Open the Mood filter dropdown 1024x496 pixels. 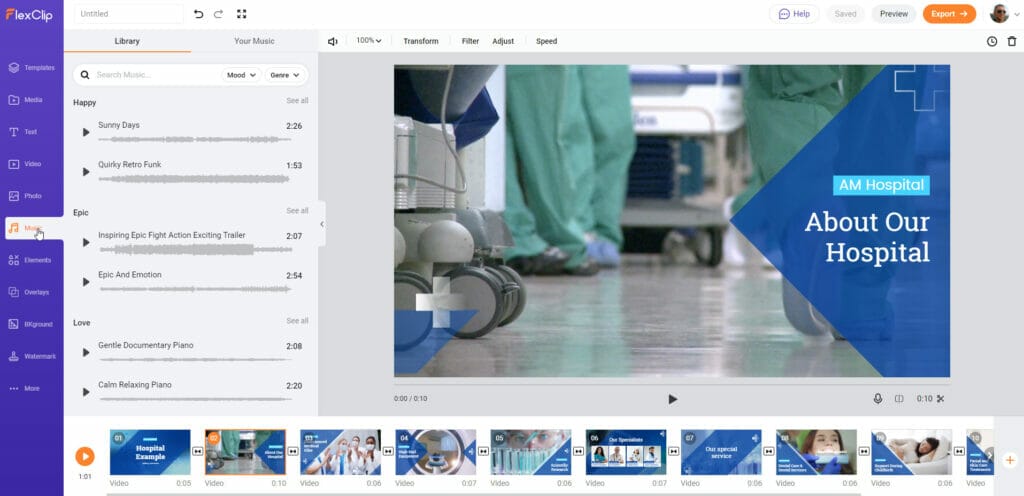tap(241, 75)
